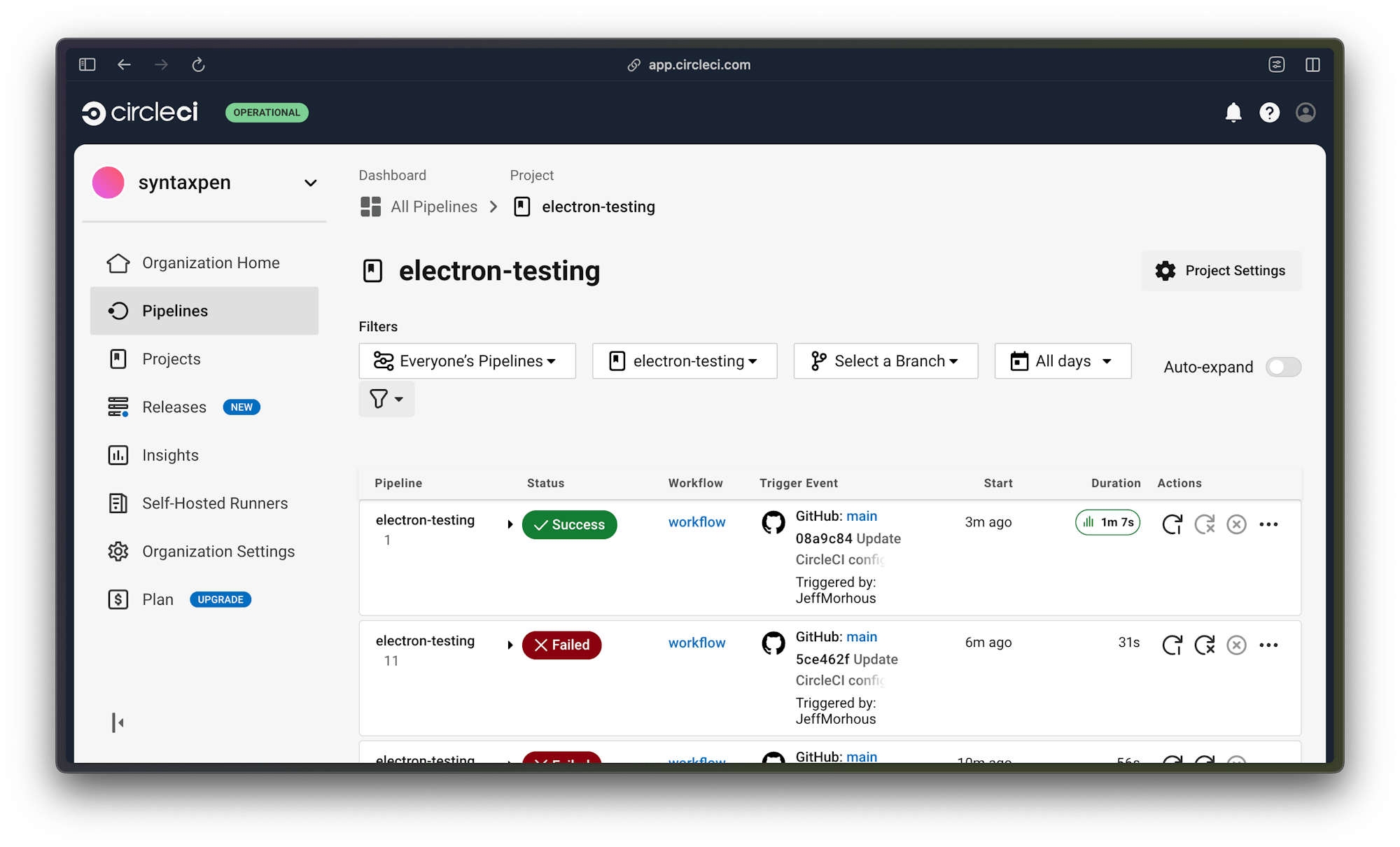The image size is (1400, 847).
Task: Navigate to All Pipelines breadcrumb link
Action: [x=434, y=206]
